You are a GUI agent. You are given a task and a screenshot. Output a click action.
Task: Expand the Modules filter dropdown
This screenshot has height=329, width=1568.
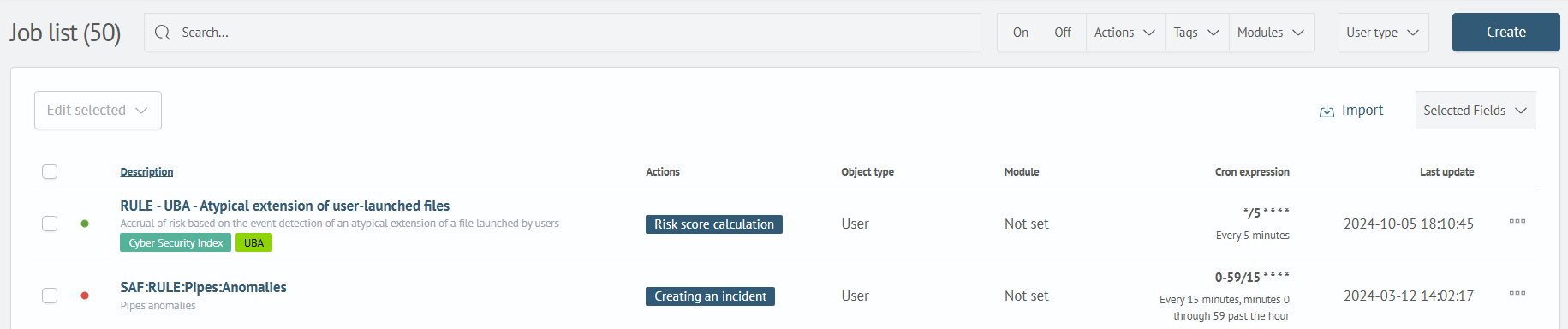pos(1271,33)
